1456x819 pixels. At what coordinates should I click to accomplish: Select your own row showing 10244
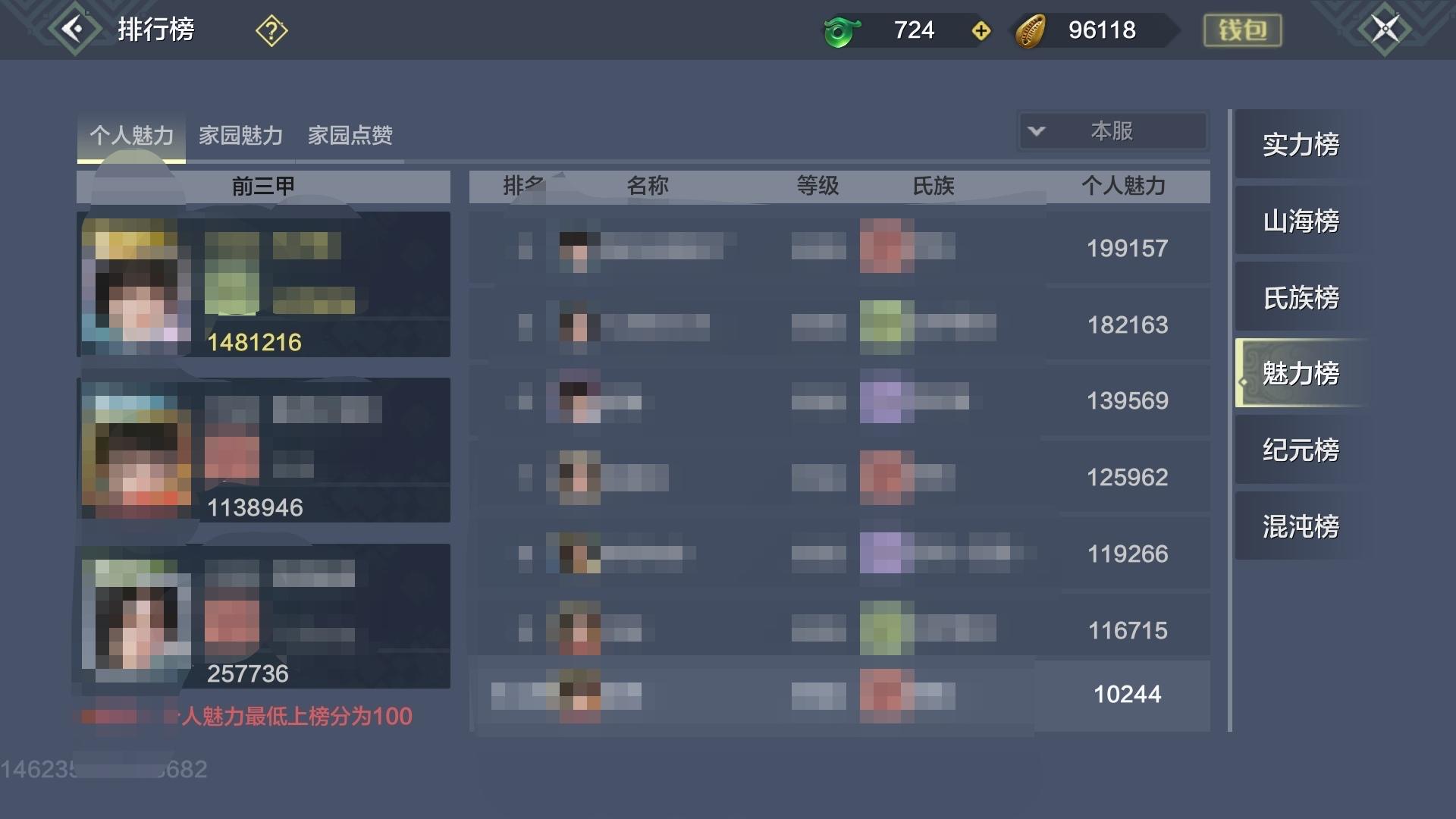point(839,695)
